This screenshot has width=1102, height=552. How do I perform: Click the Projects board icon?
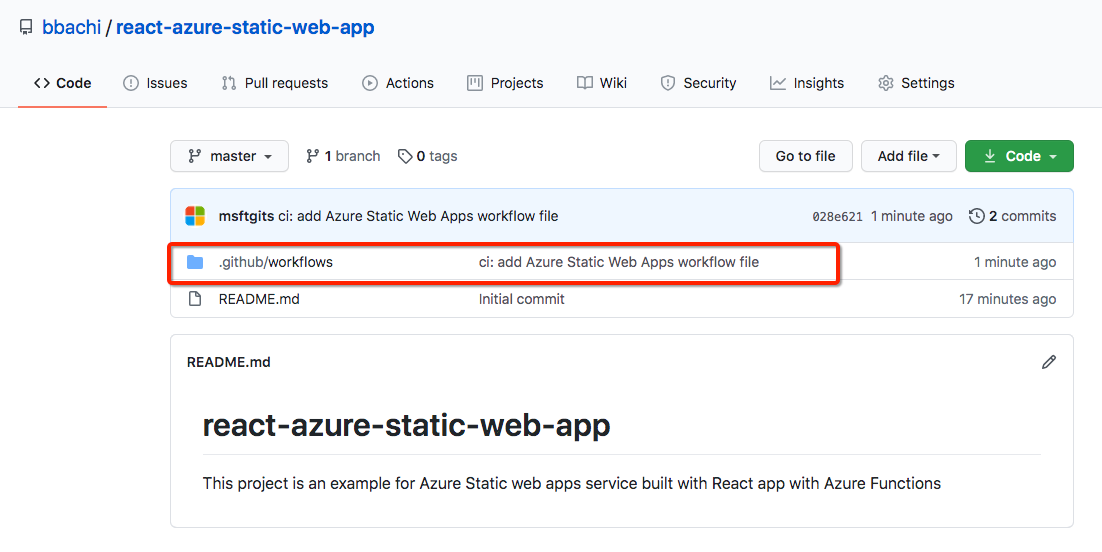point(475,83)
